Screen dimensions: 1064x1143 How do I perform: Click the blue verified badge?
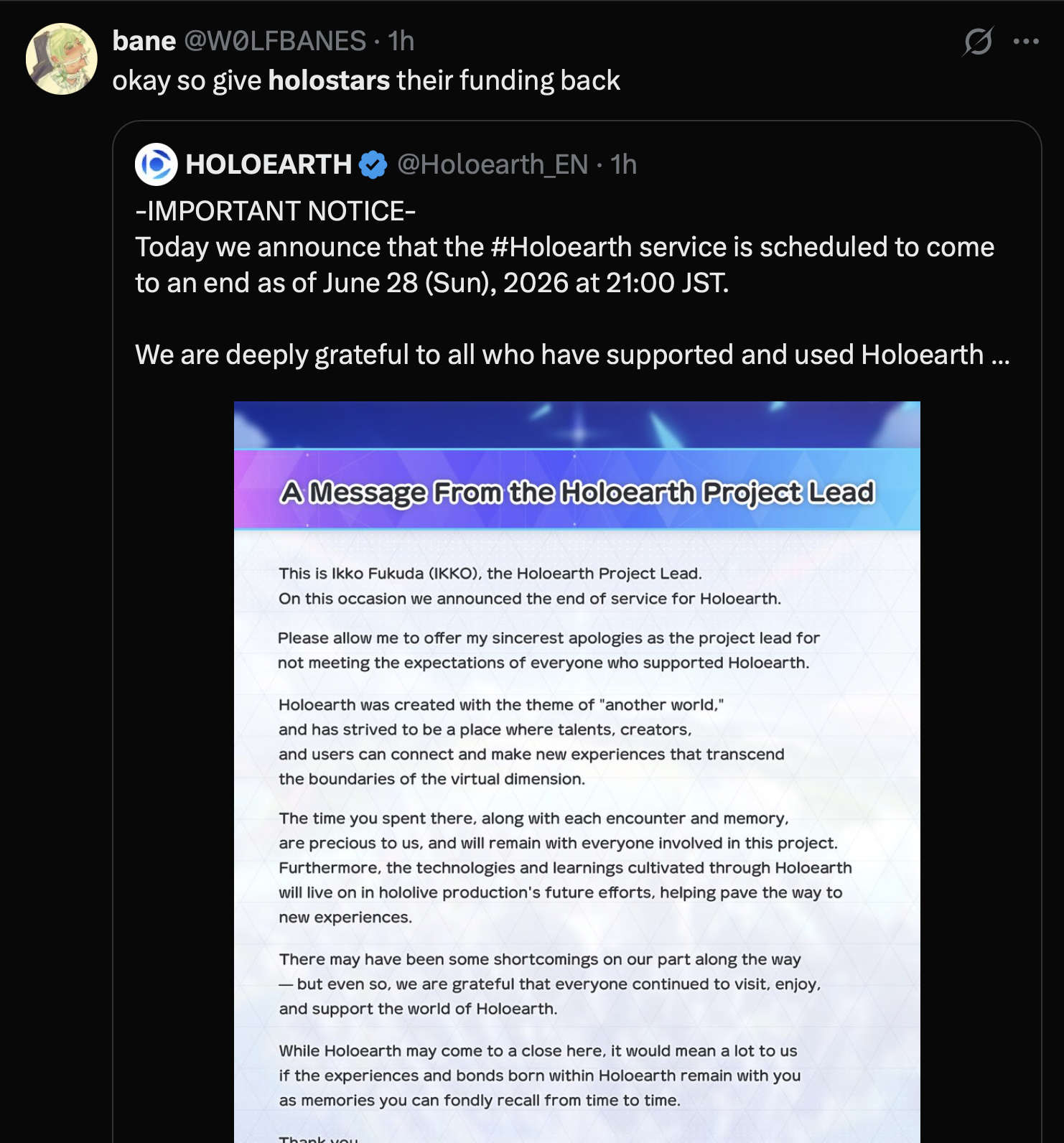(373, 164)
